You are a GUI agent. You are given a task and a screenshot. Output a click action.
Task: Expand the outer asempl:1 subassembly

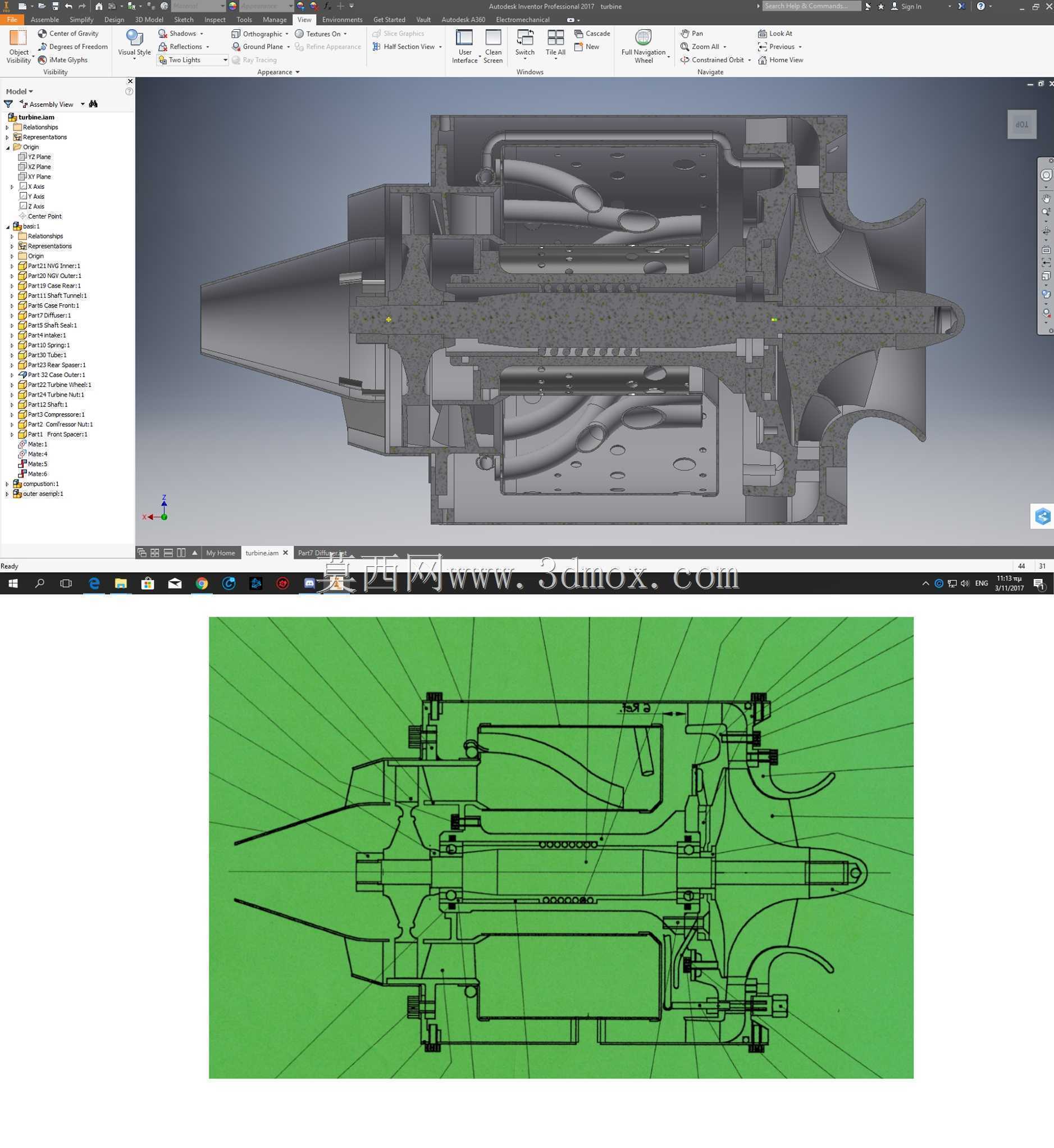(x=7, y=494)
